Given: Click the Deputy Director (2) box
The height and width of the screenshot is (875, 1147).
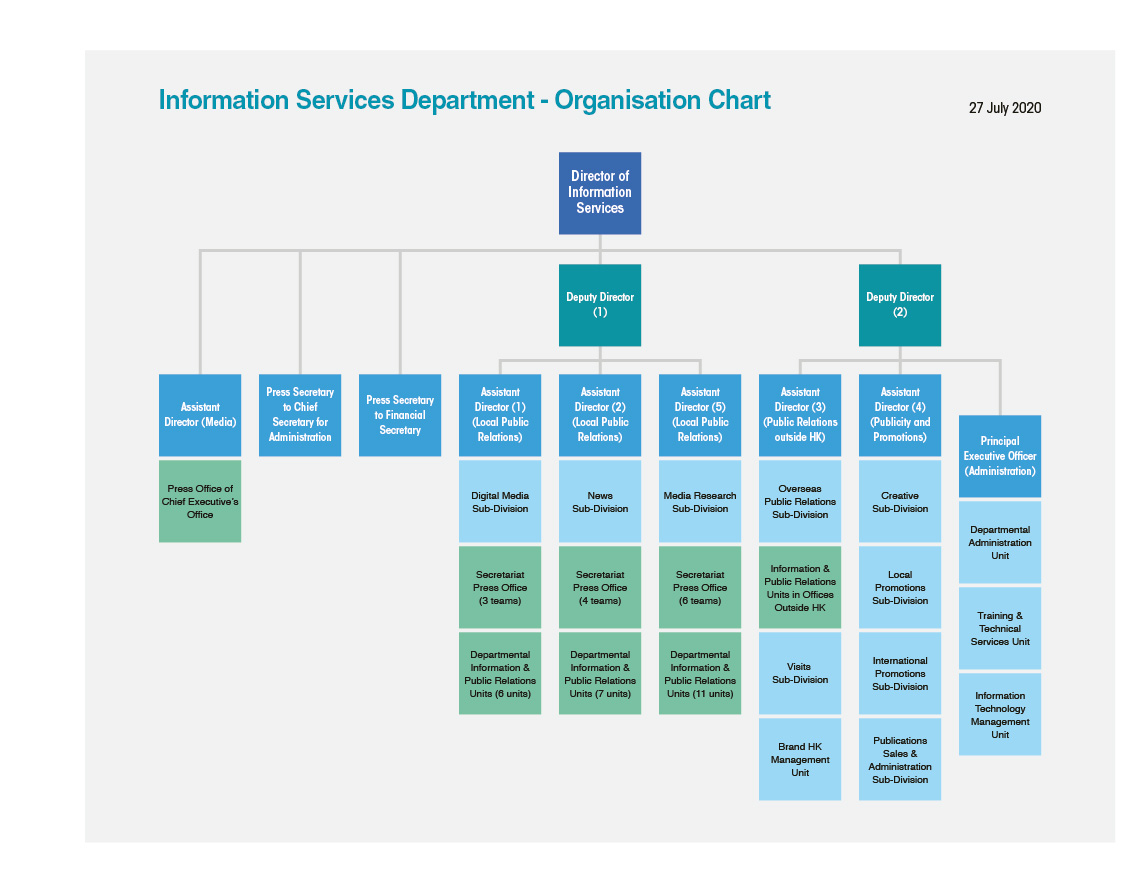Looking at the screenshot, I should click(899, 305).
